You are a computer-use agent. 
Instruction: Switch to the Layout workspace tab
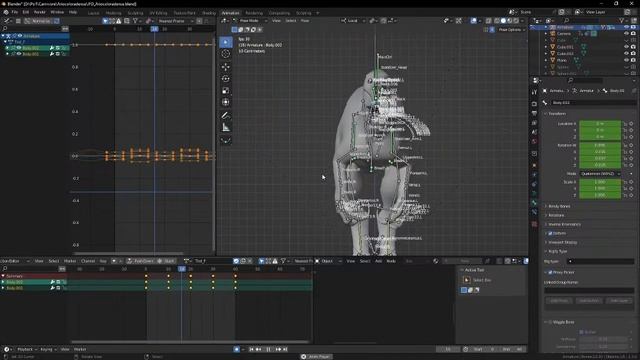tap(93, 13)
